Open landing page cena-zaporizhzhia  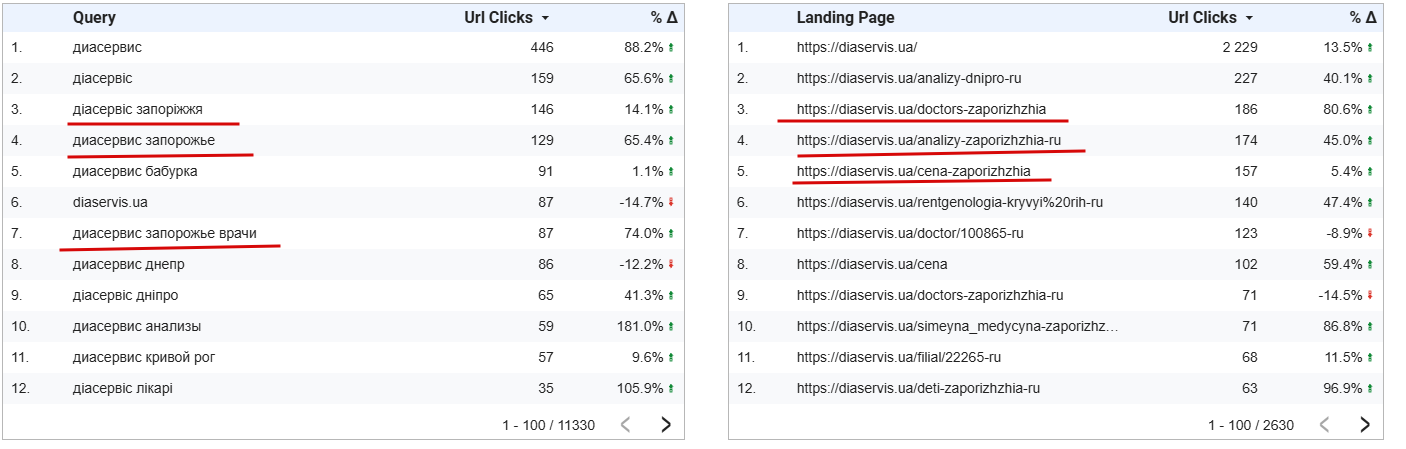[x=914, y=171]
